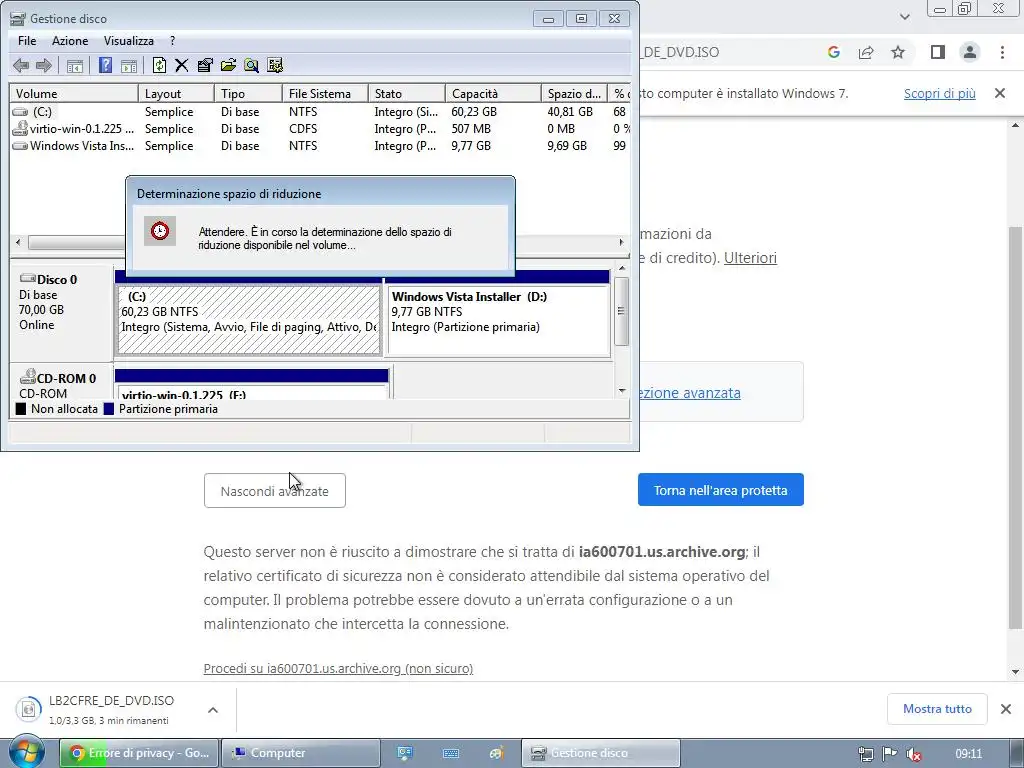Click disk pane scrollbar down arrow
Screen dimensions: 1024x768
622,391
